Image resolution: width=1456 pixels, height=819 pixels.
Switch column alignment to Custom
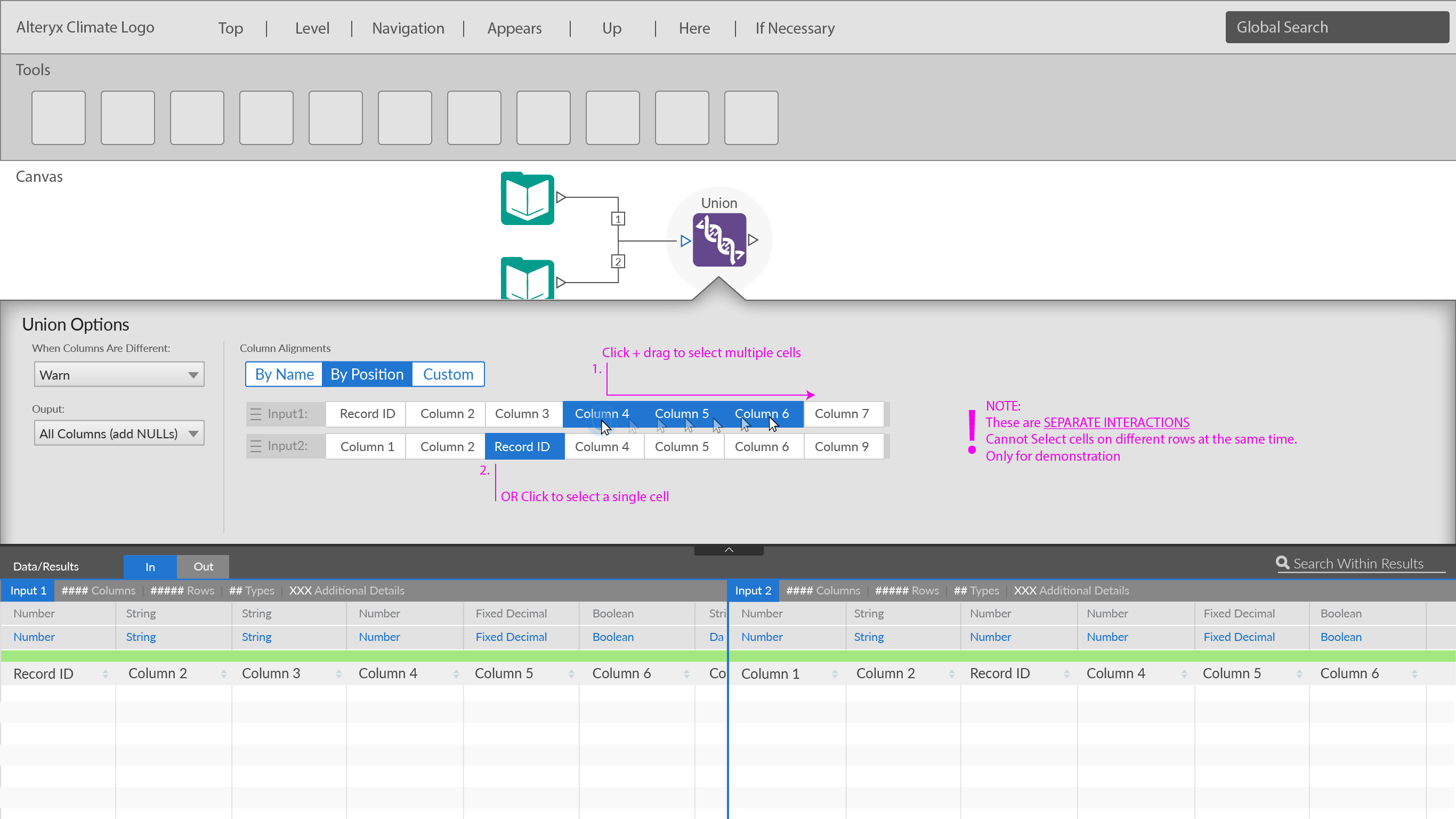point(448,374)
